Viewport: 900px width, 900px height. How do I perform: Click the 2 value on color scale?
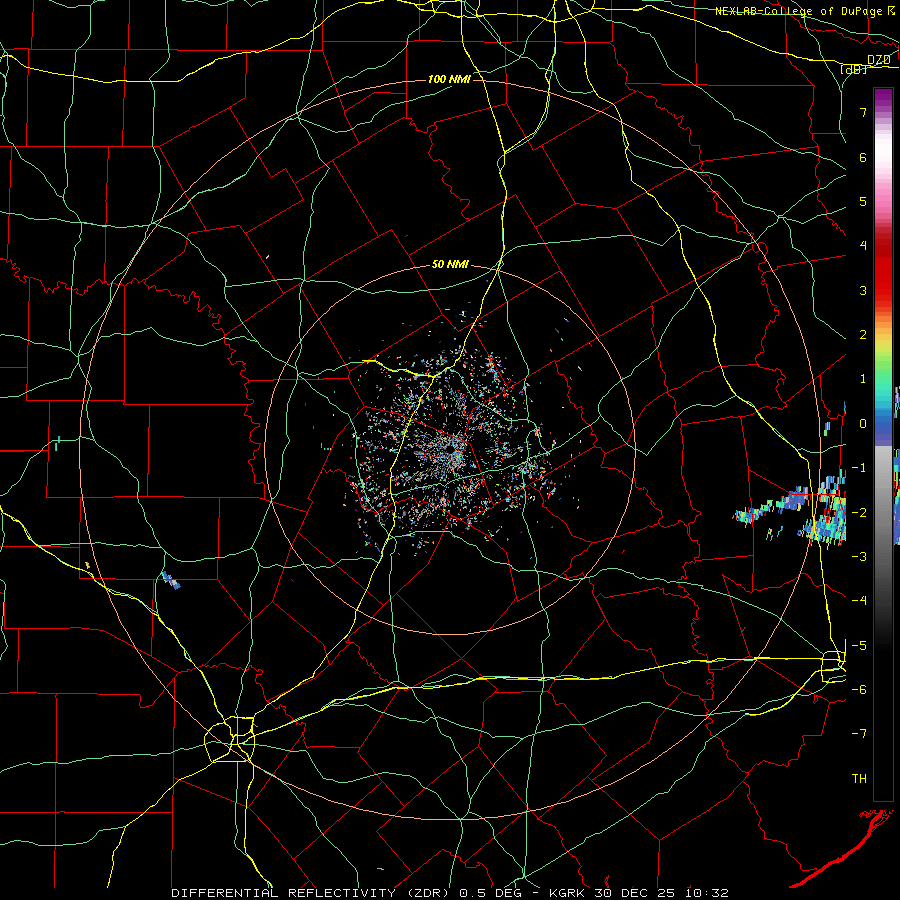(x=863, y=335)
